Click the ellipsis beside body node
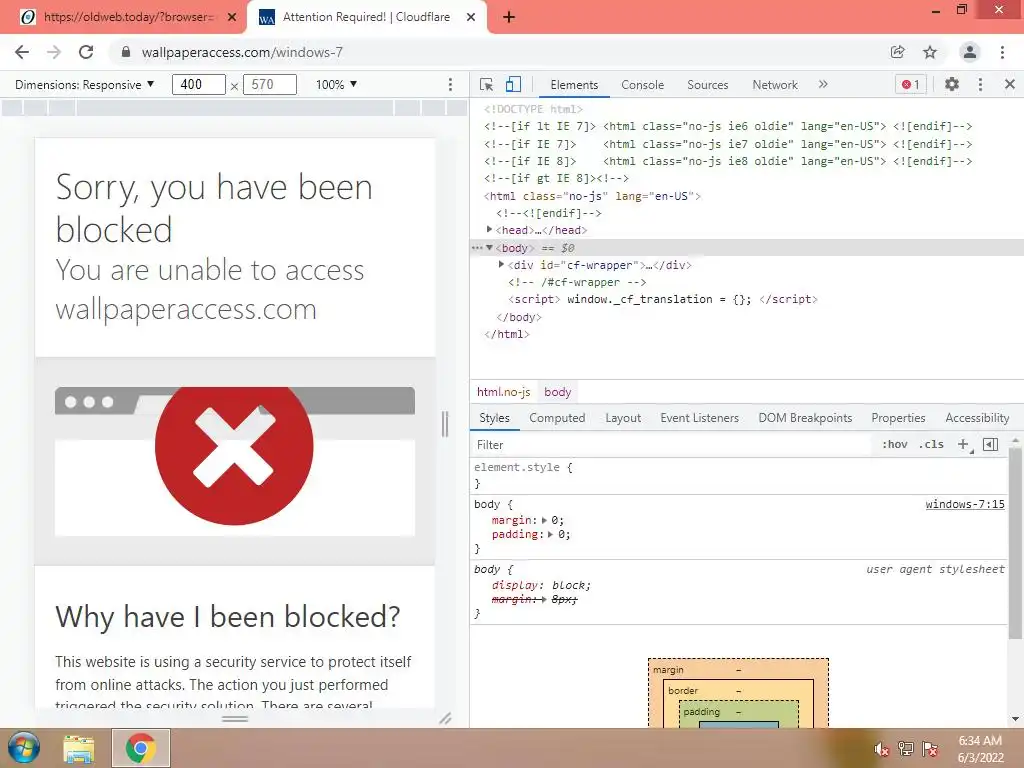This screenshot has width=1024, height=768. pos(477,248)
